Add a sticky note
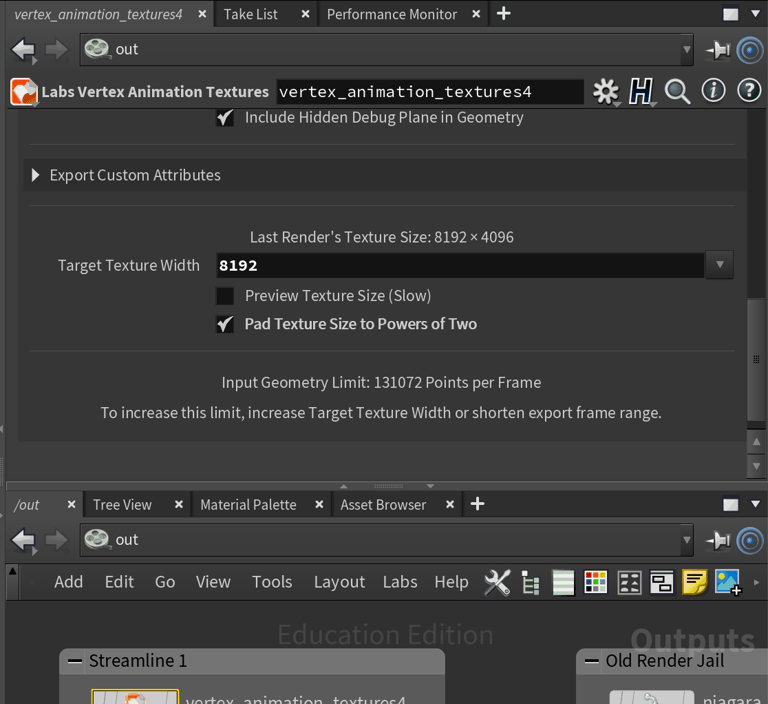 pos(695,582)
